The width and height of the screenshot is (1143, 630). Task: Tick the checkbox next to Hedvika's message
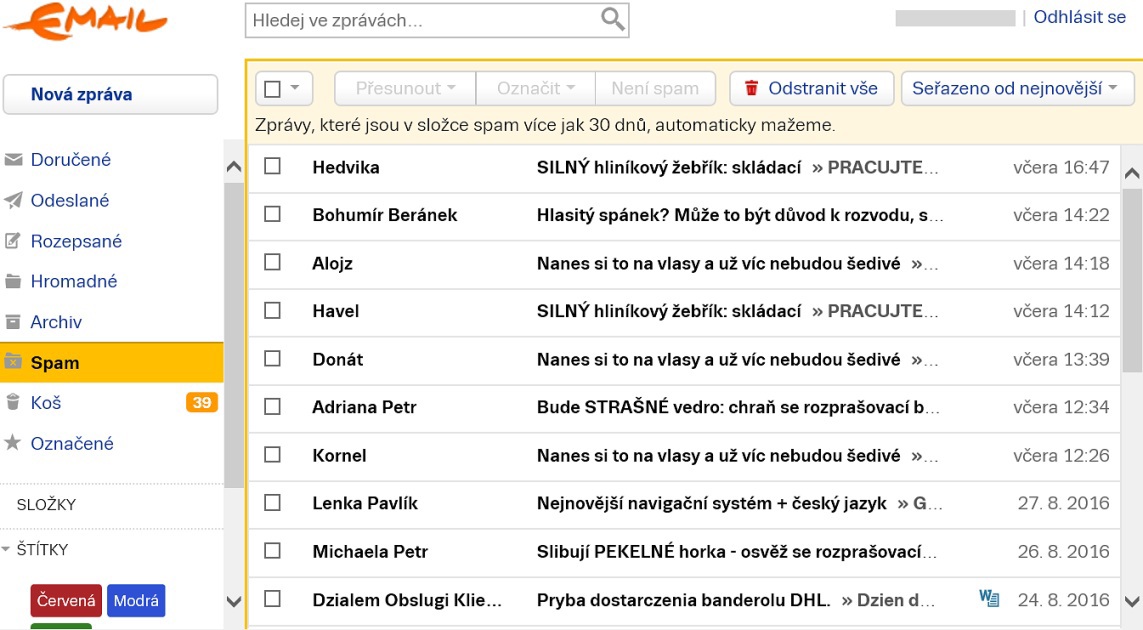[x=272, y=167]
